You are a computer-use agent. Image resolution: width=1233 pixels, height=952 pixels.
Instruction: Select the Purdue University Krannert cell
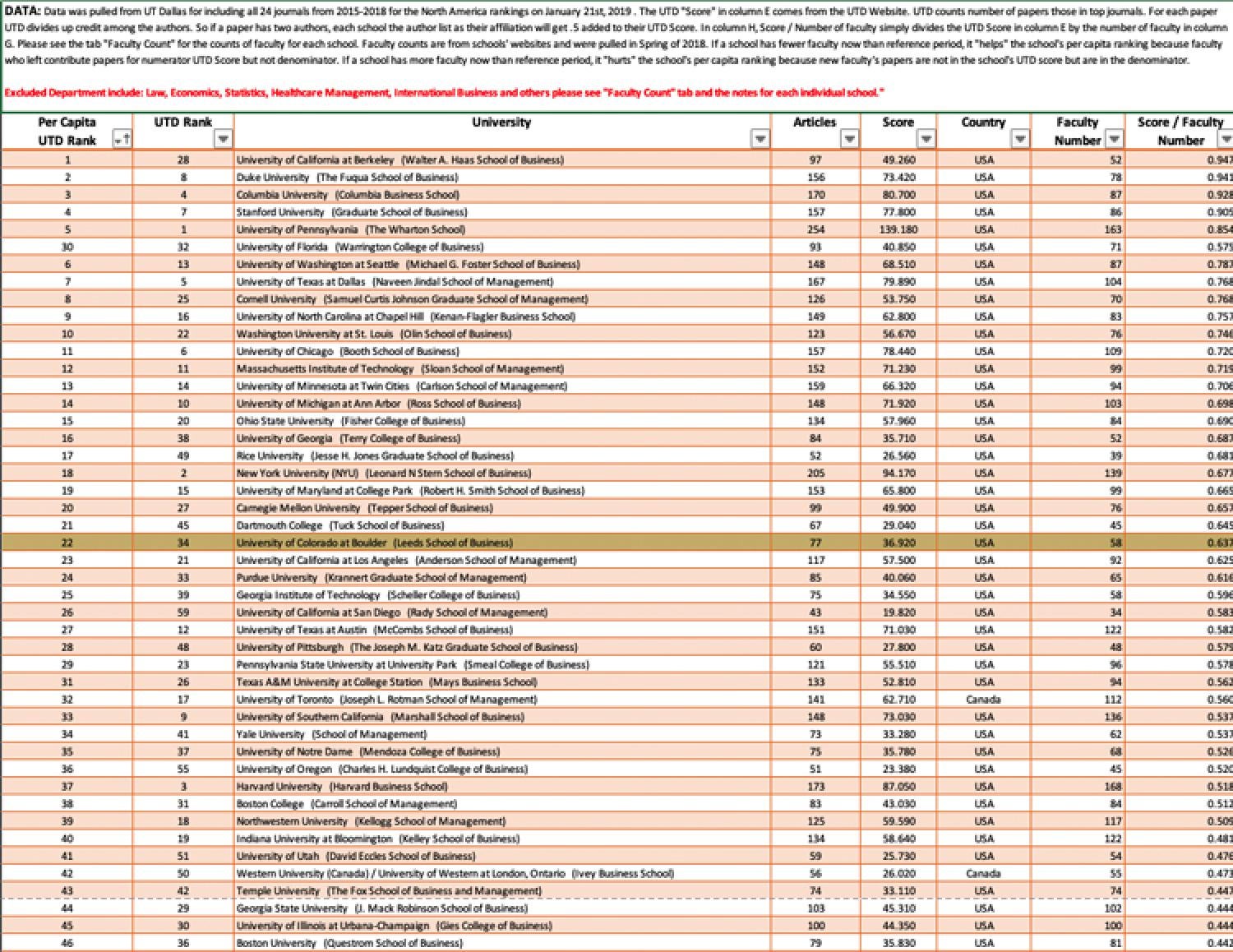[502, 577]
